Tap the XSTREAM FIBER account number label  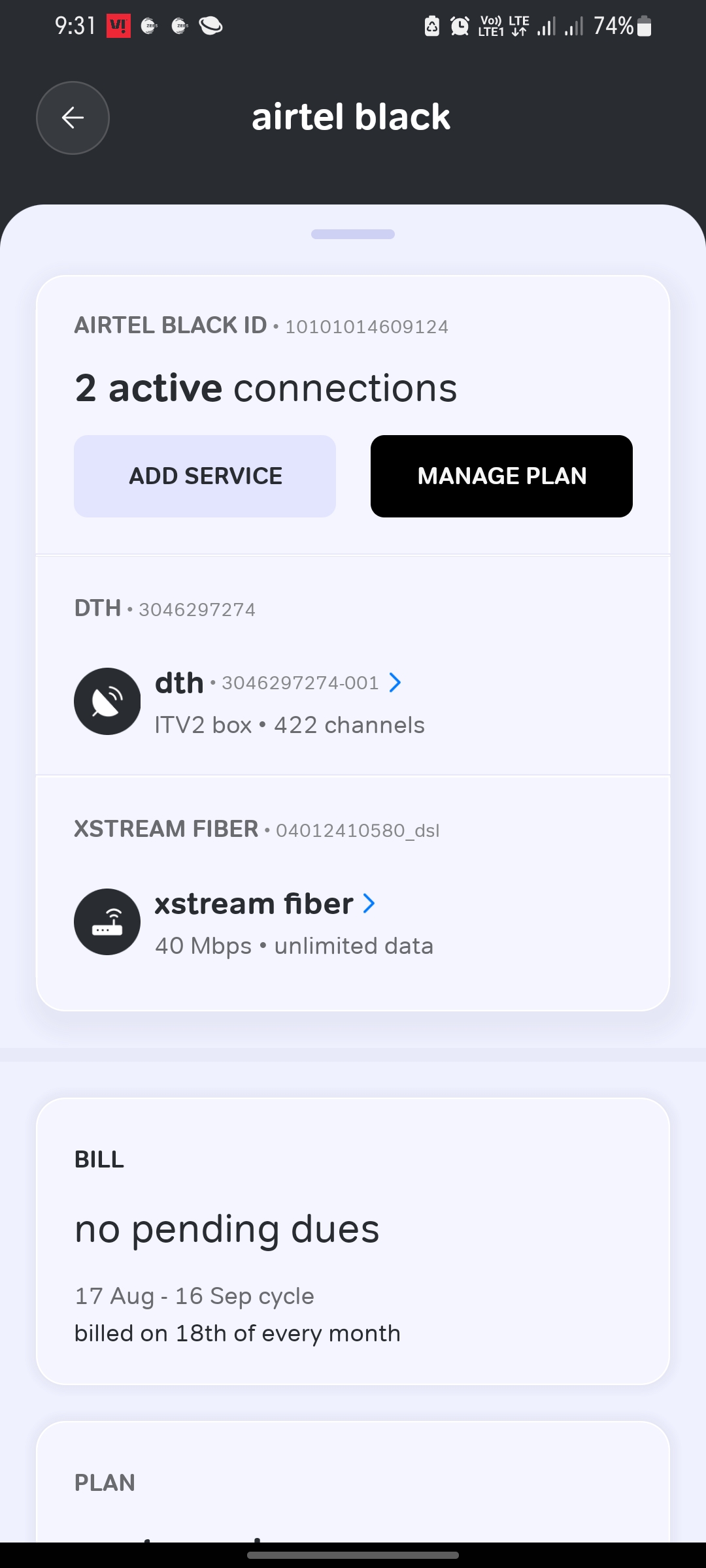click(x=358, y=830)
